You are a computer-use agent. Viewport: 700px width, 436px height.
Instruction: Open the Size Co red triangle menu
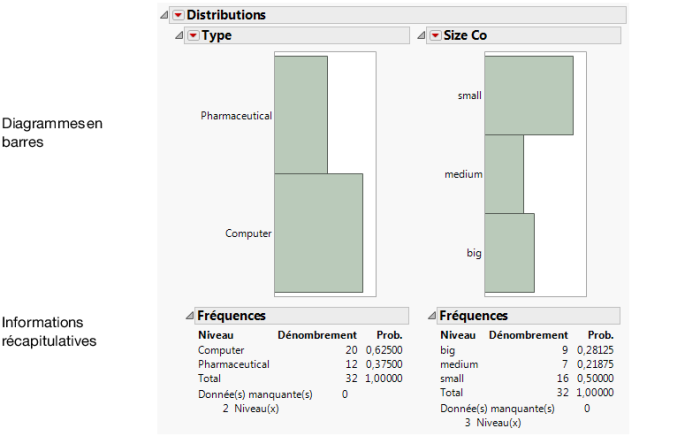[x=435, y=36]
